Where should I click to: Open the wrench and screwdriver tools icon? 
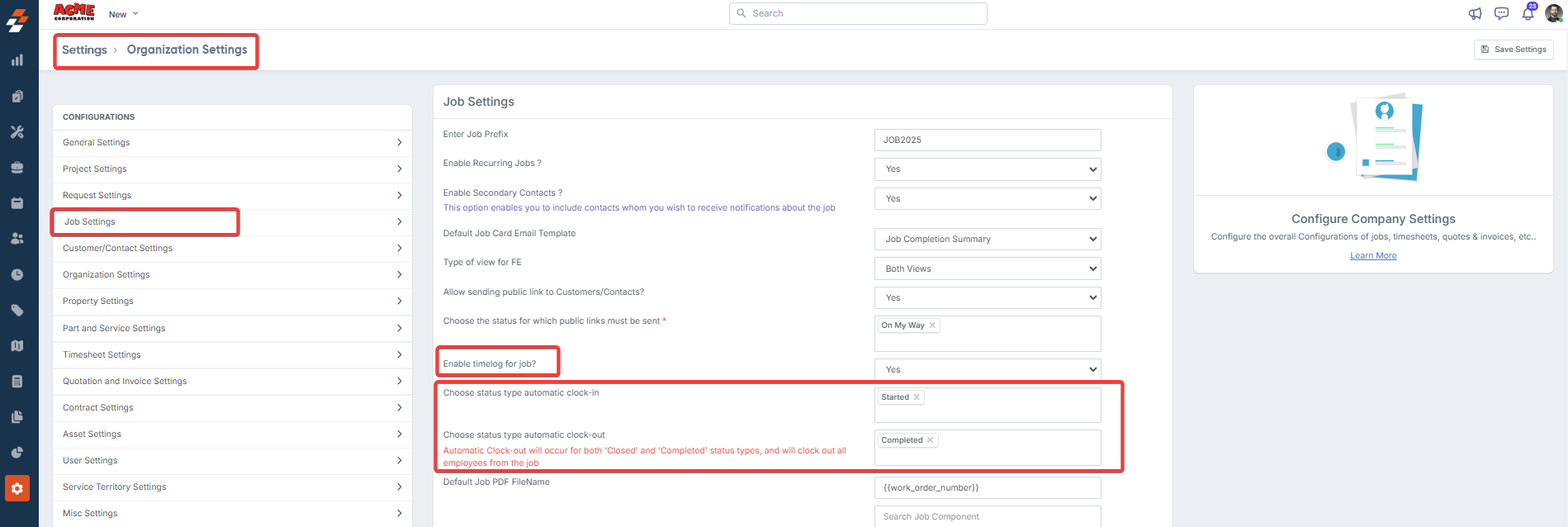coord(17,132)
